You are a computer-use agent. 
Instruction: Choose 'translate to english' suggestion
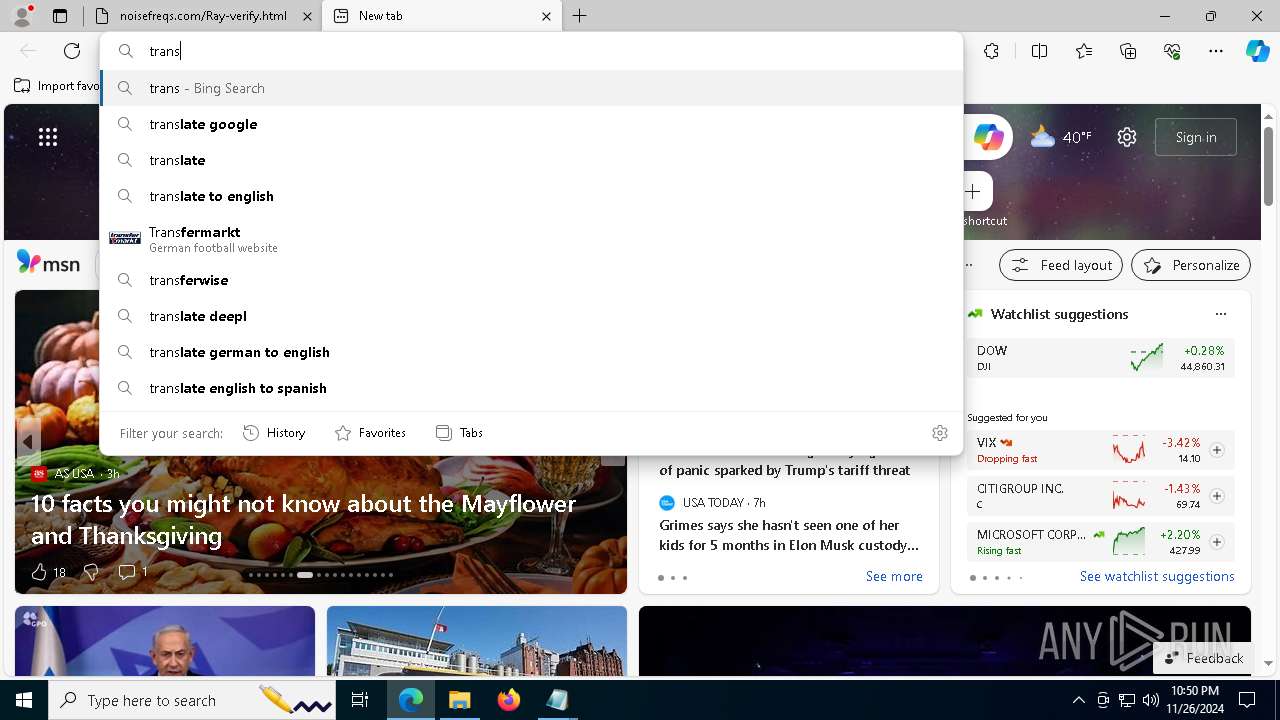(x=531, y=196)
